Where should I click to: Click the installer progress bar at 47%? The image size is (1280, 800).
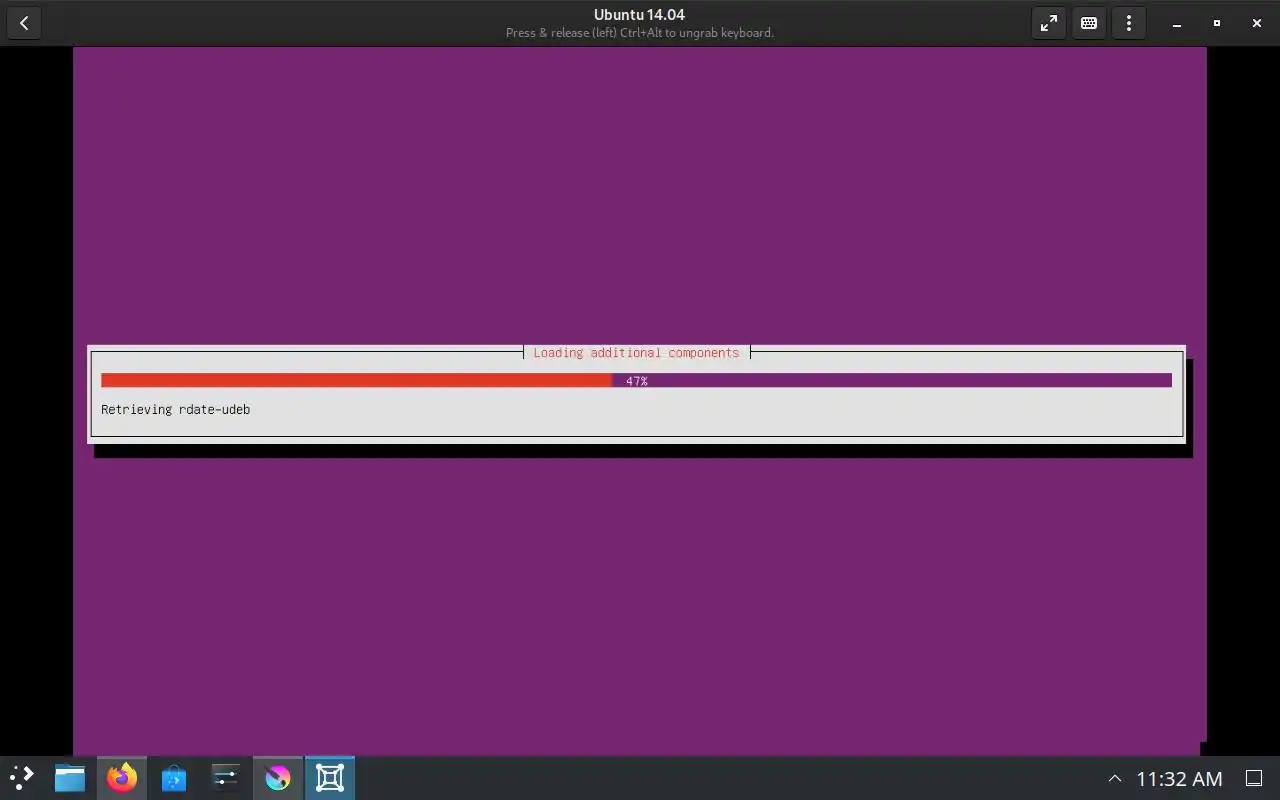pyautogui.click(x=636, y=380)
